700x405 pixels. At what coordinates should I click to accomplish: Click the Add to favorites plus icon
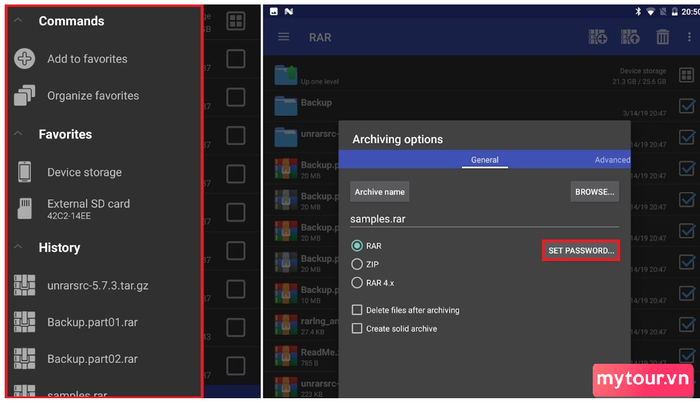pyautogui.click(x=25, y=58)
